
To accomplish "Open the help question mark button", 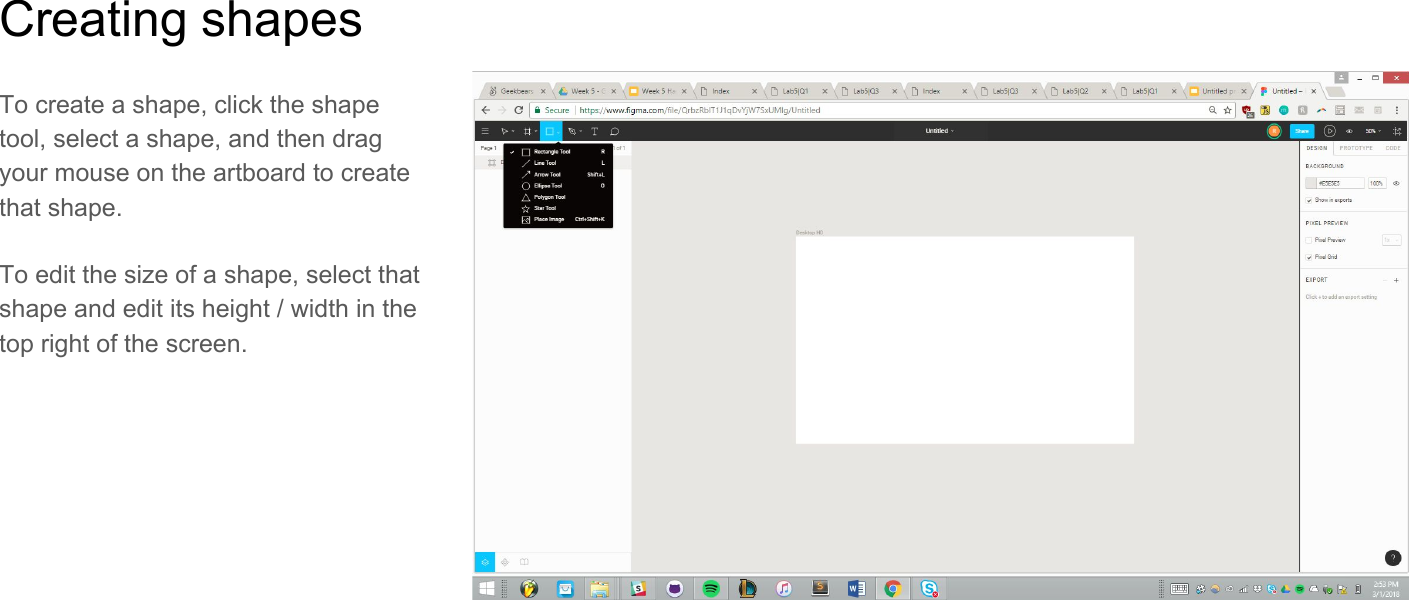I will point(1392,558).
